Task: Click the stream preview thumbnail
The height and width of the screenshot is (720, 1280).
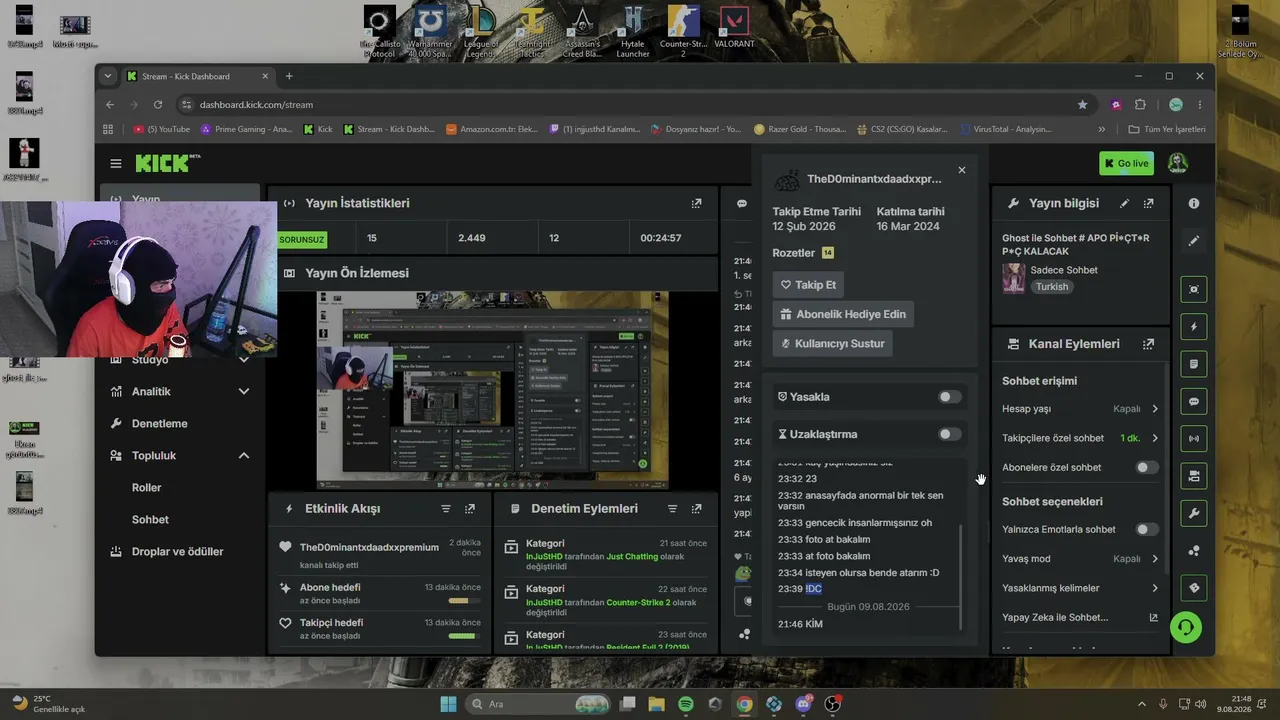Action: pos(492,390)
